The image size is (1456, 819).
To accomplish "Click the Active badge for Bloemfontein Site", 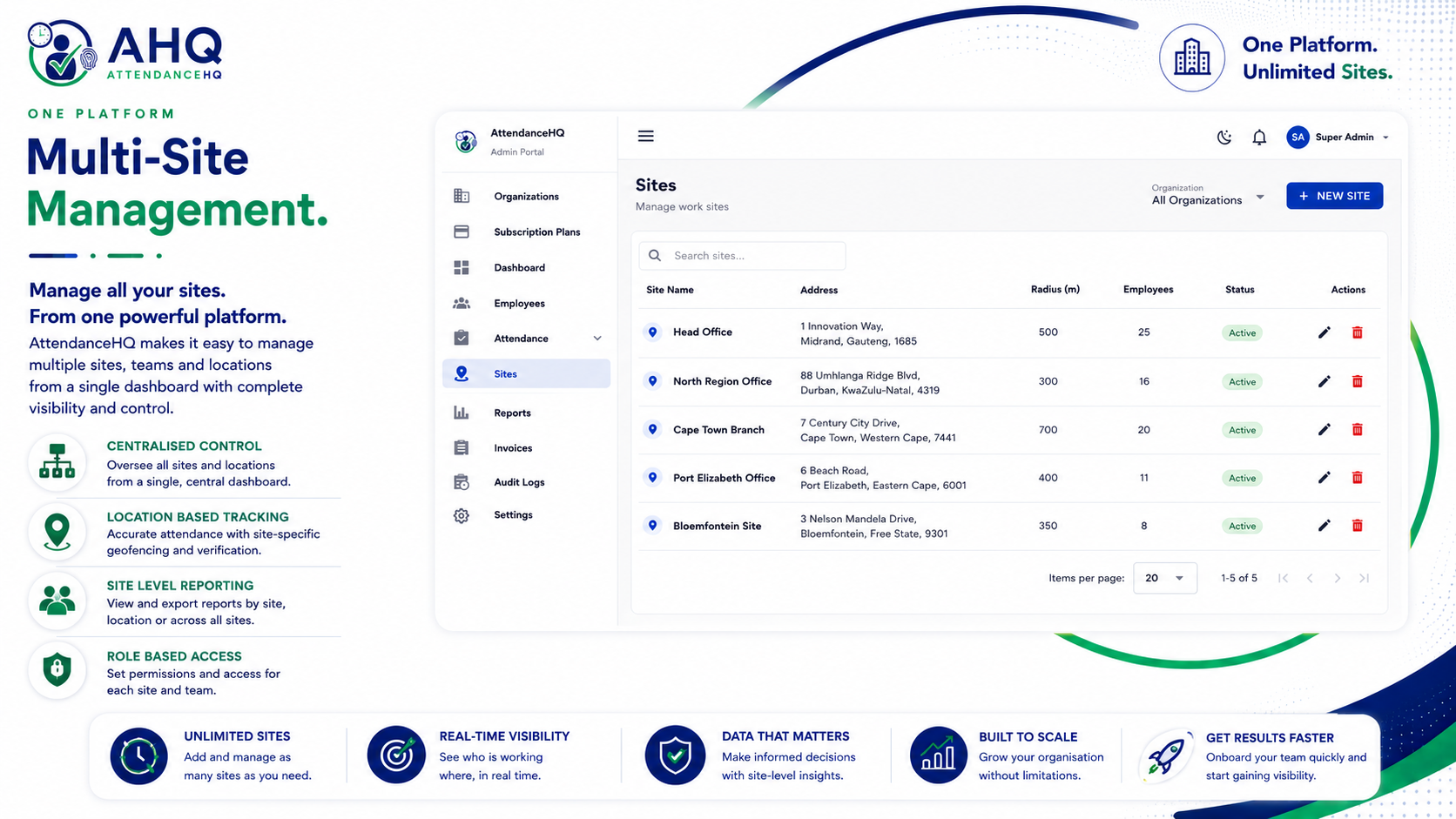I will [x=1242, y=526].
